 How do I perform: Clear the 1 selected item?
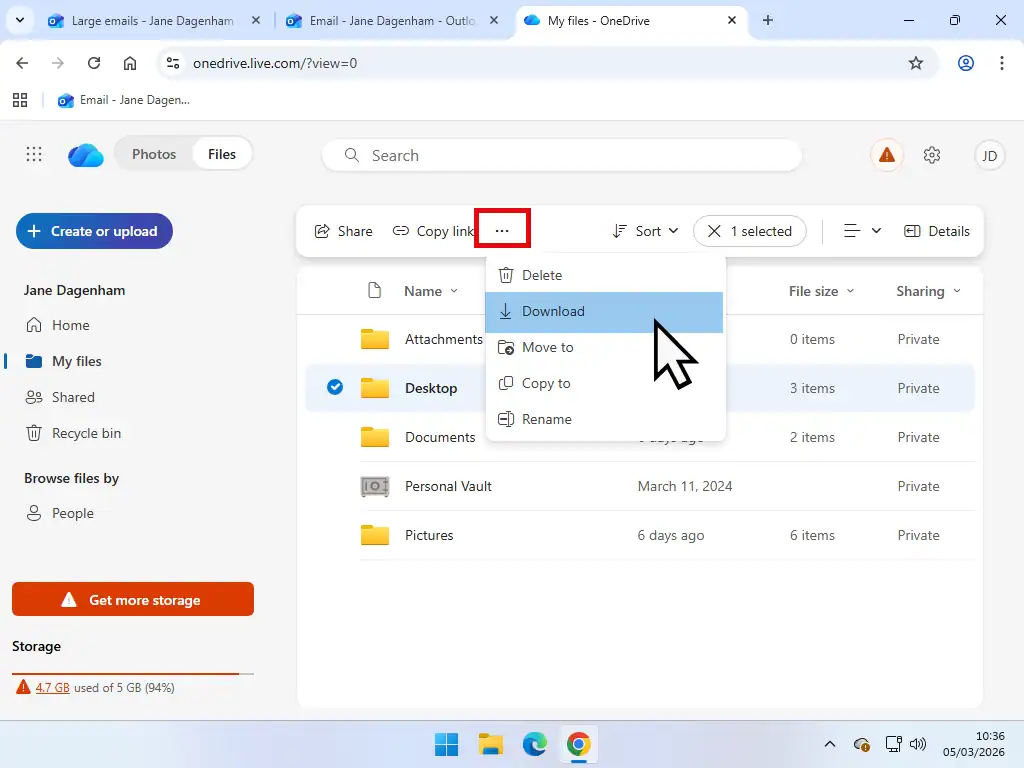(x=716, y=231)
